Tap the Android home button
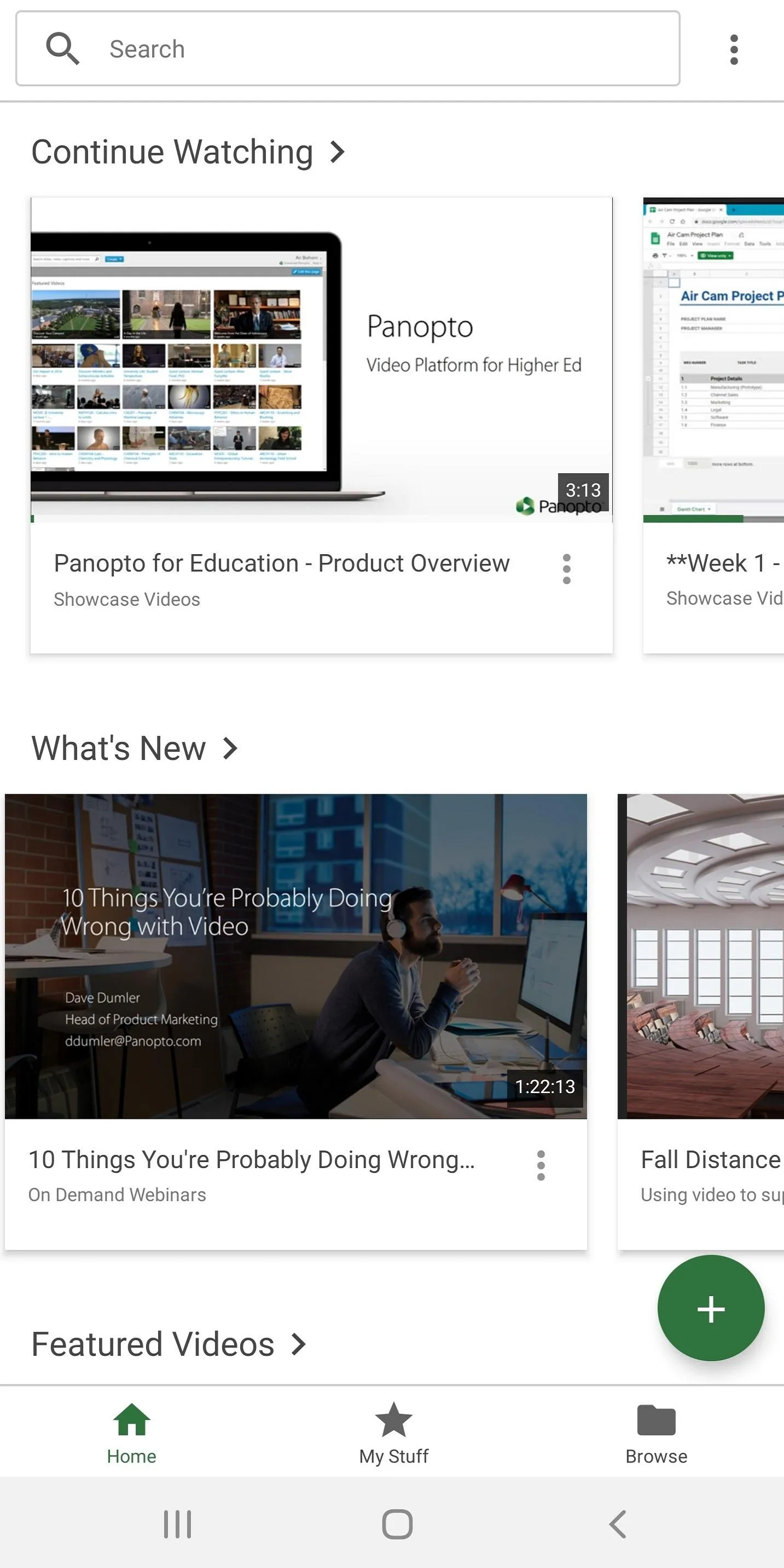This screenshot has width=784, height=1568. (x=397, y=1524)
